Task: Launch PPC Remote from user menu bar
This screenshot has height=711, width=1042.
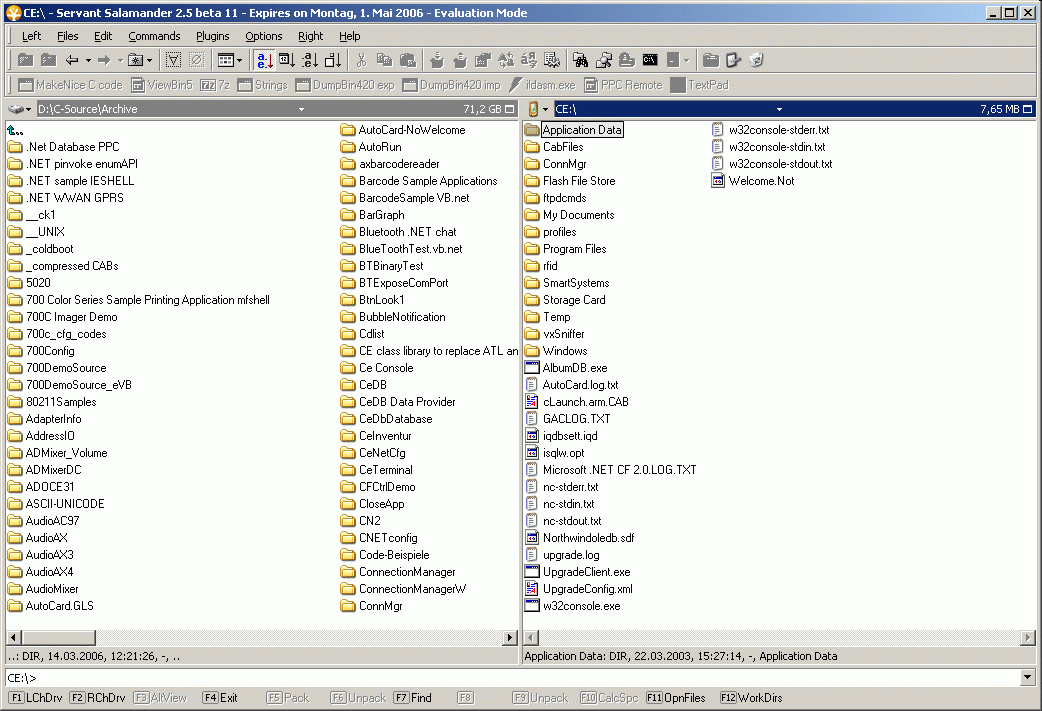Action: (x=624, y=85)
